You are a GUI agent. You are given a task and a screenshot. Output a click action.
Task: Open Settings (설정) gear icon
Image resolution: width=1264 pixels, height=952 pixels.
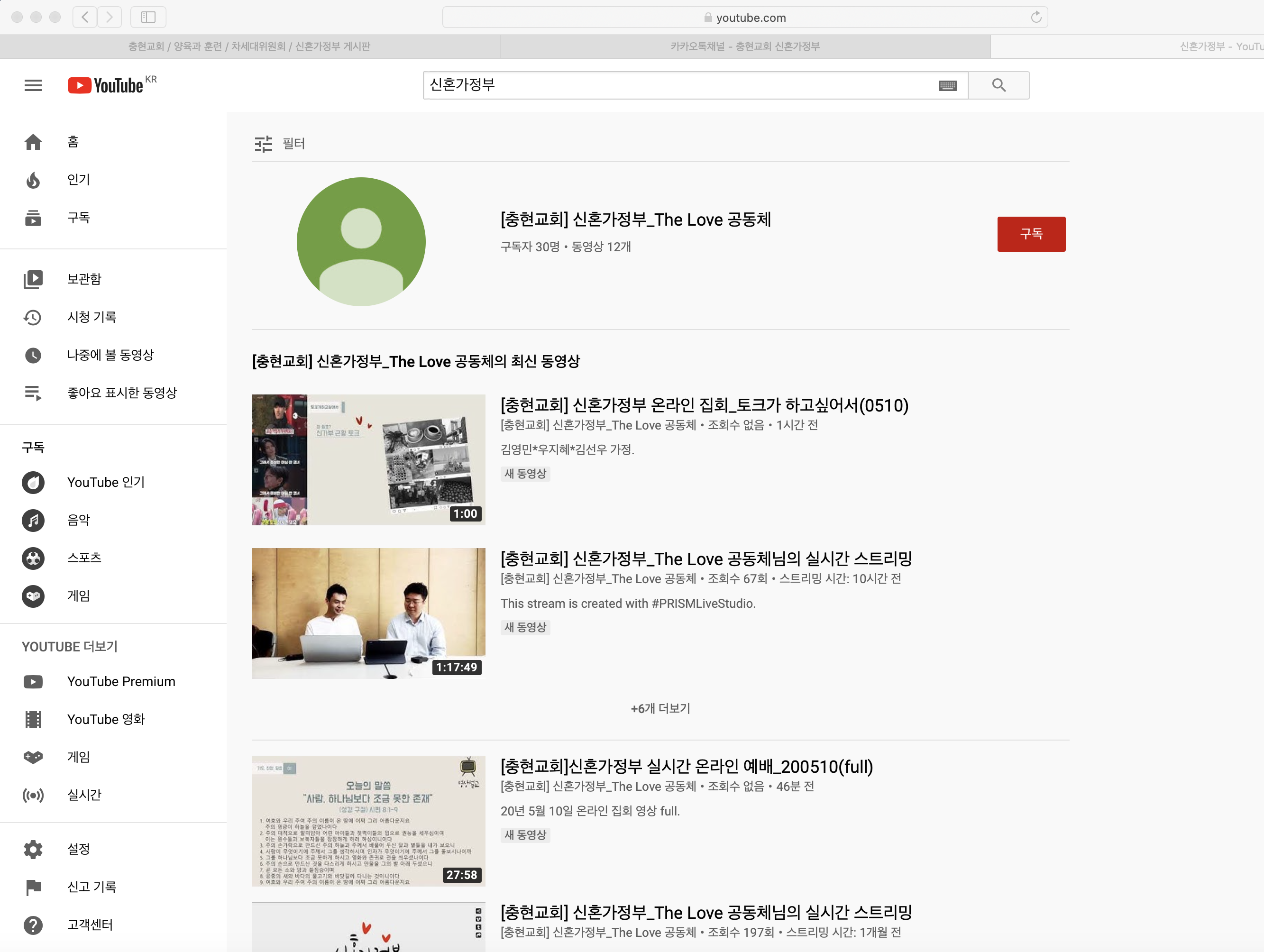(33, 849)
